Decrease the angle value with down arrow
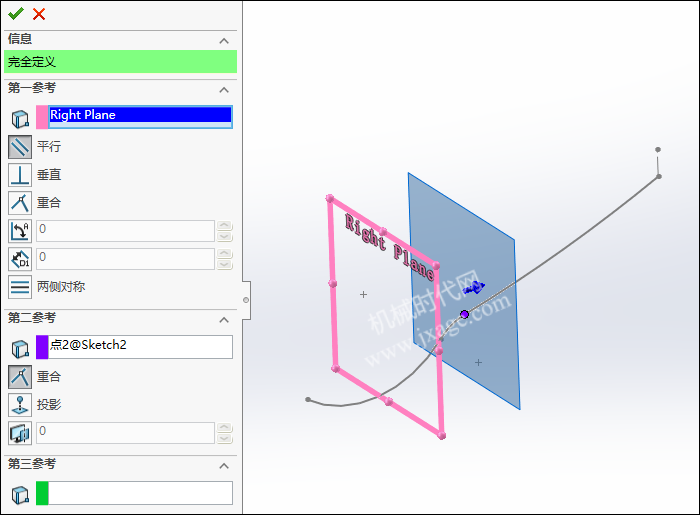The image size is (700, 515). coord(225,237)
